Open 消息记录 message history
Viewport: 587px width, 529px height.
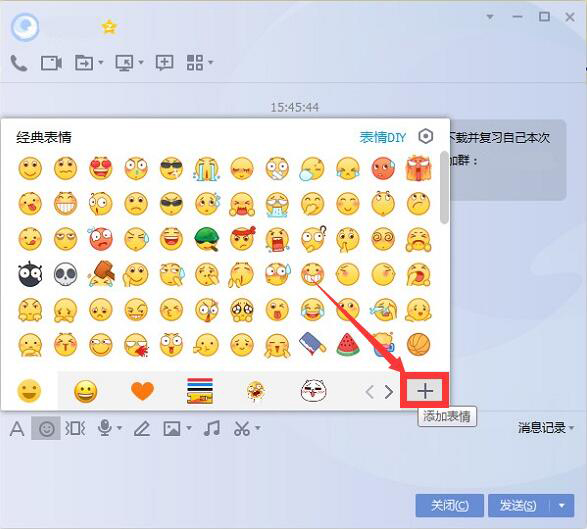coord(542,428)
